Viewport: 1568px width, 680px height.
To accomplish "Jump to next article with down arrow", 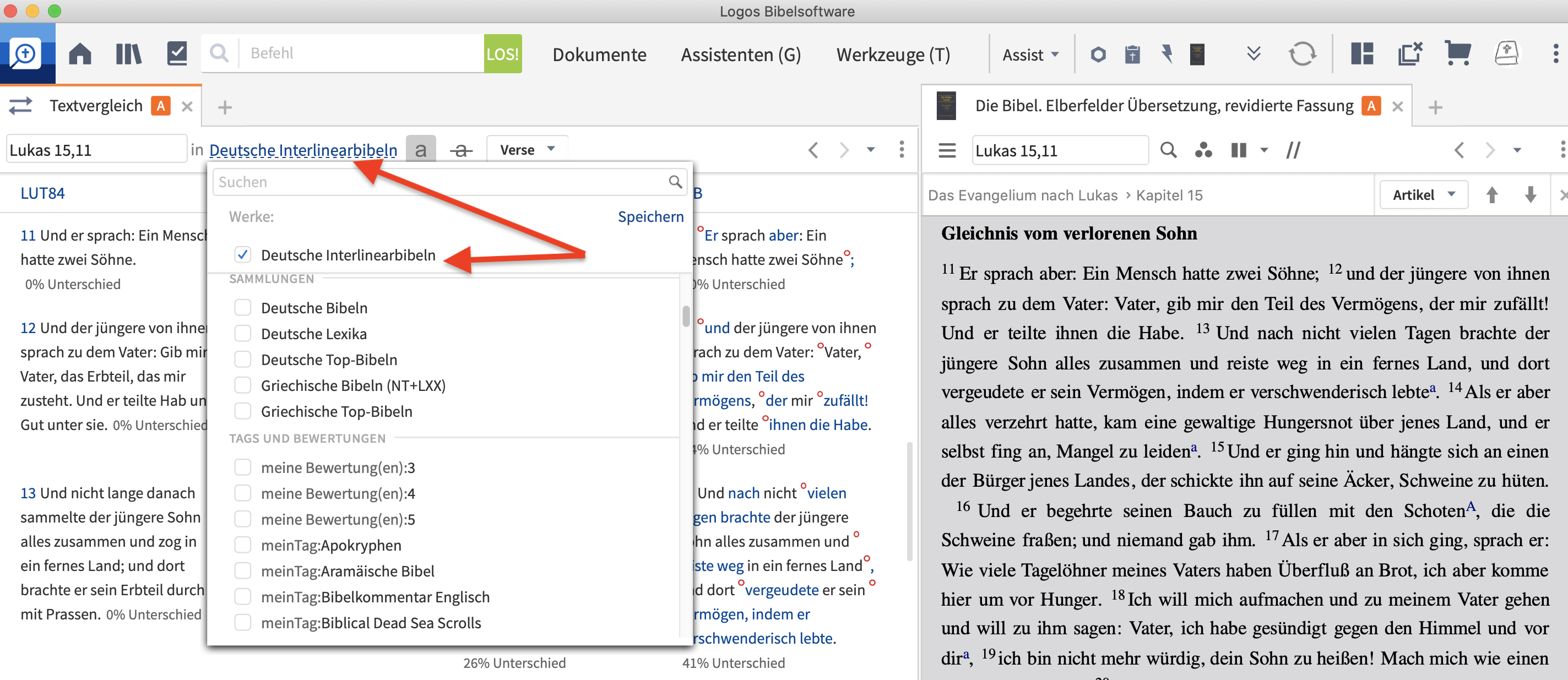I will [x=1530, y=195].
